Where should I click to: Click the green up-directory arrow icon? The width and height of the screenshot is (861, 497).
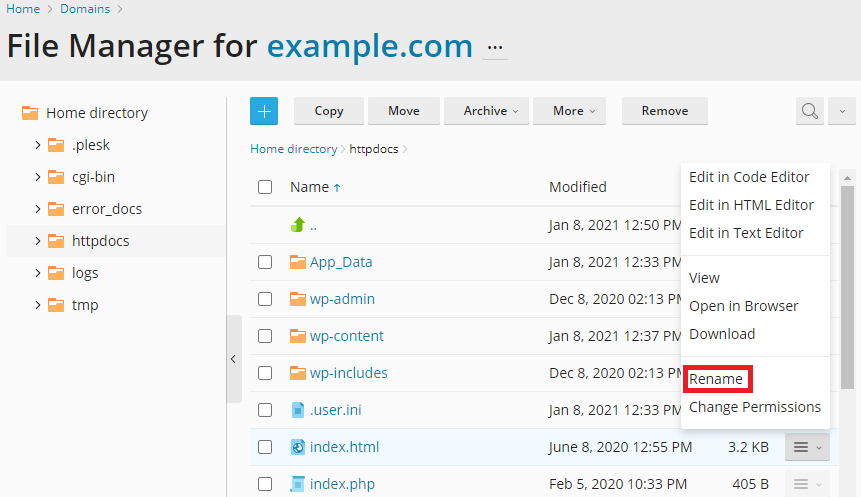click(297, 225)
